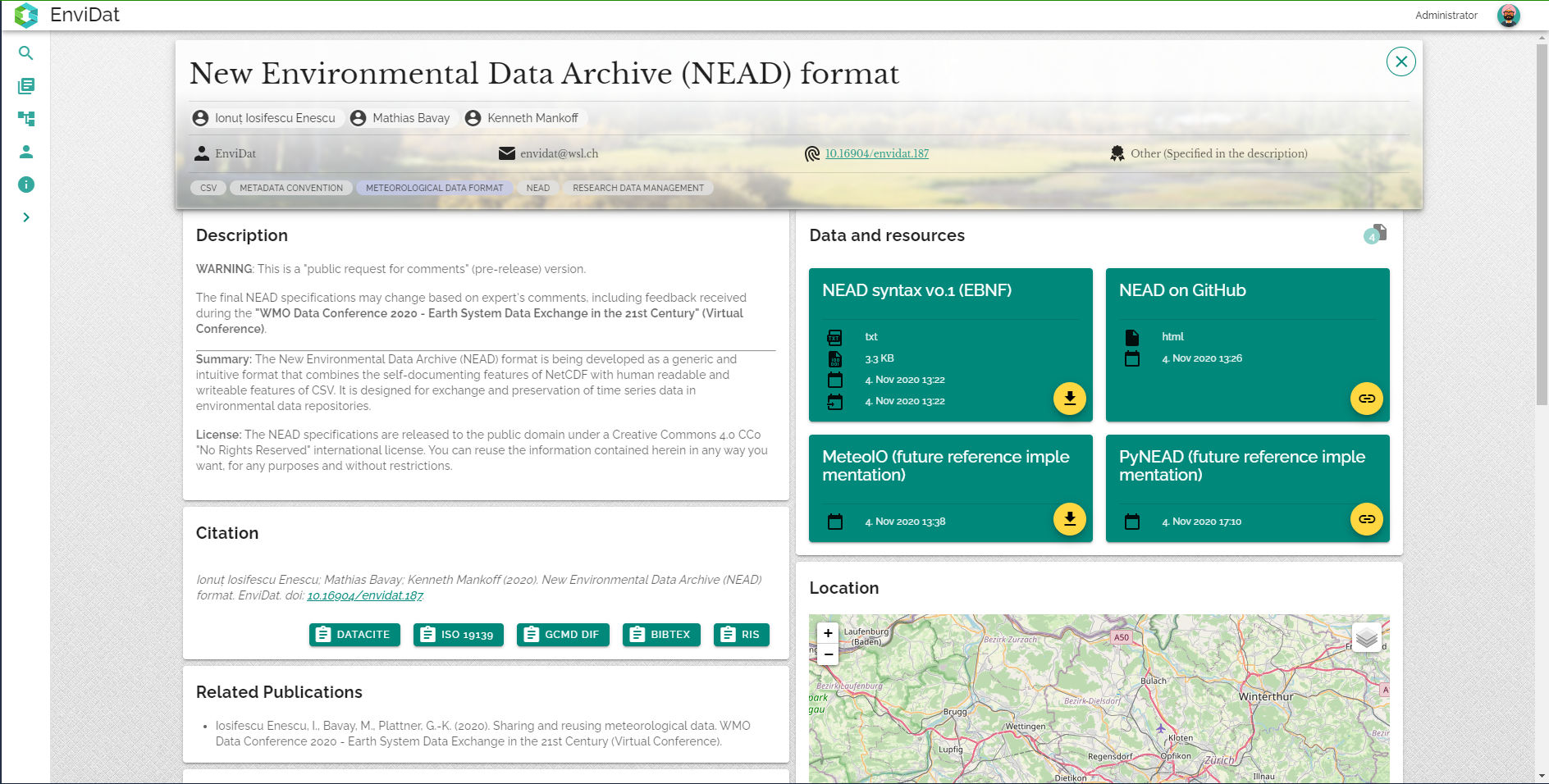Image resolution: width=1549 pixels, height=784 pixels.
Task: Click the resources count file icon
Action: click(x=1376, y=235)
